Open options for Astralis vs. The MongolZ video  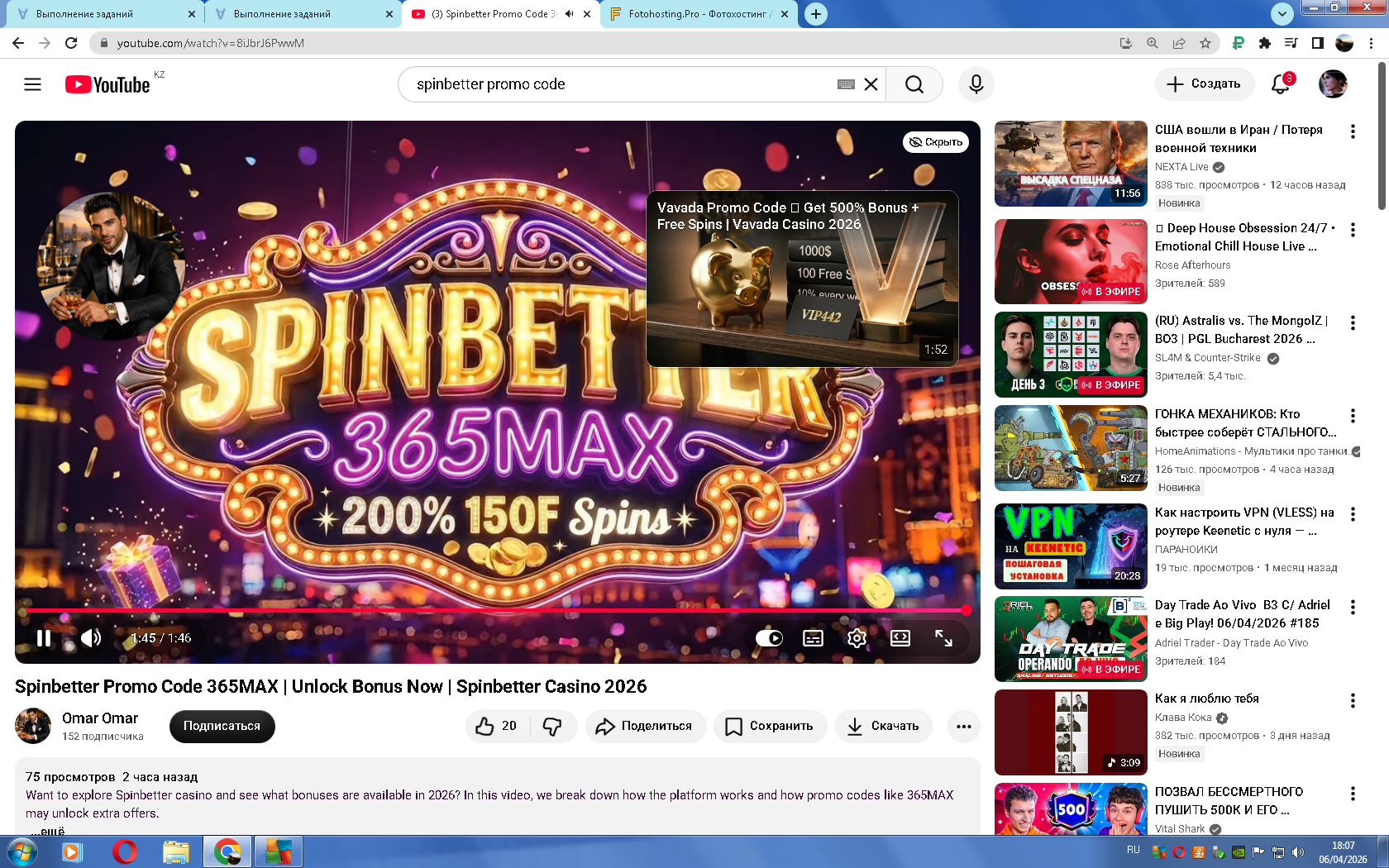click(1353, 322)
